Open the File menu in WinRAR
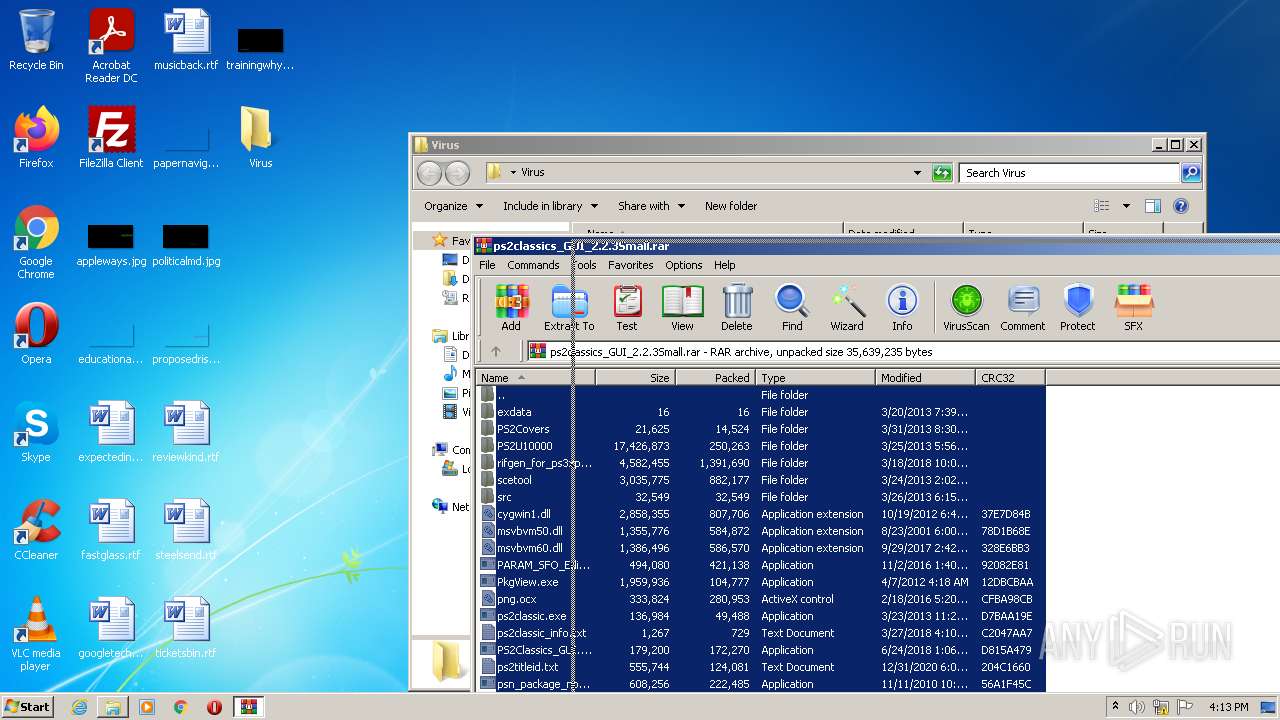This screenshot has height=720, width=1280. (487, 265)
